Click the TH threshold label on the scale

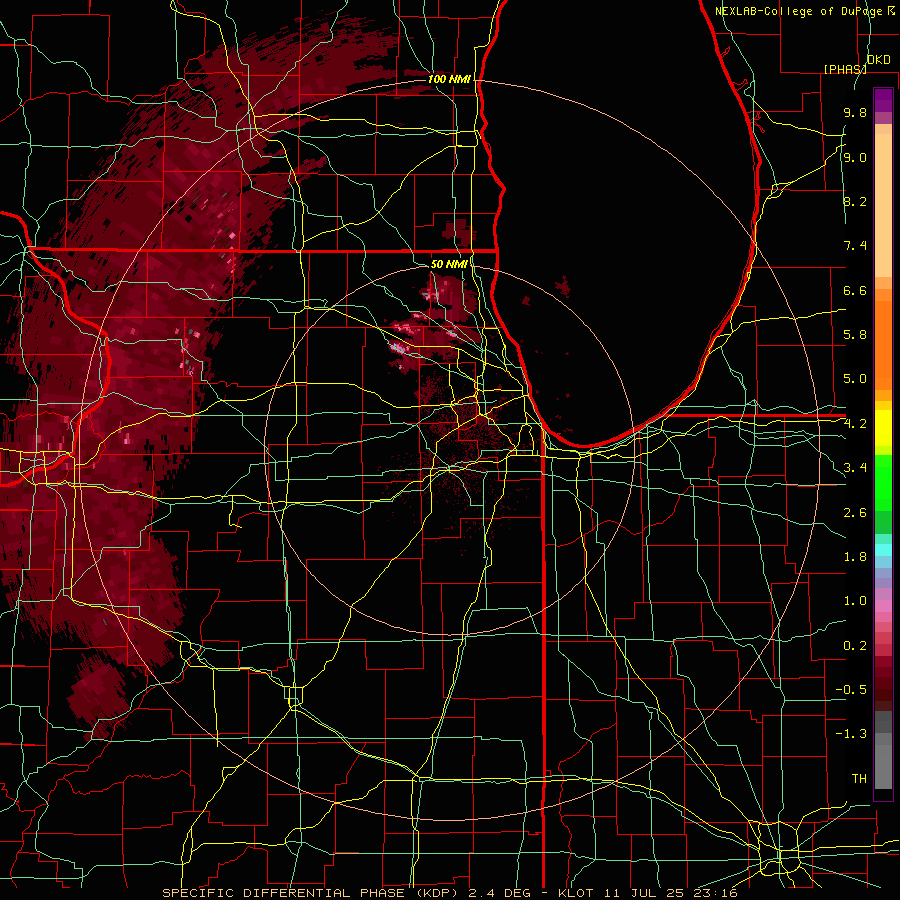859,779
